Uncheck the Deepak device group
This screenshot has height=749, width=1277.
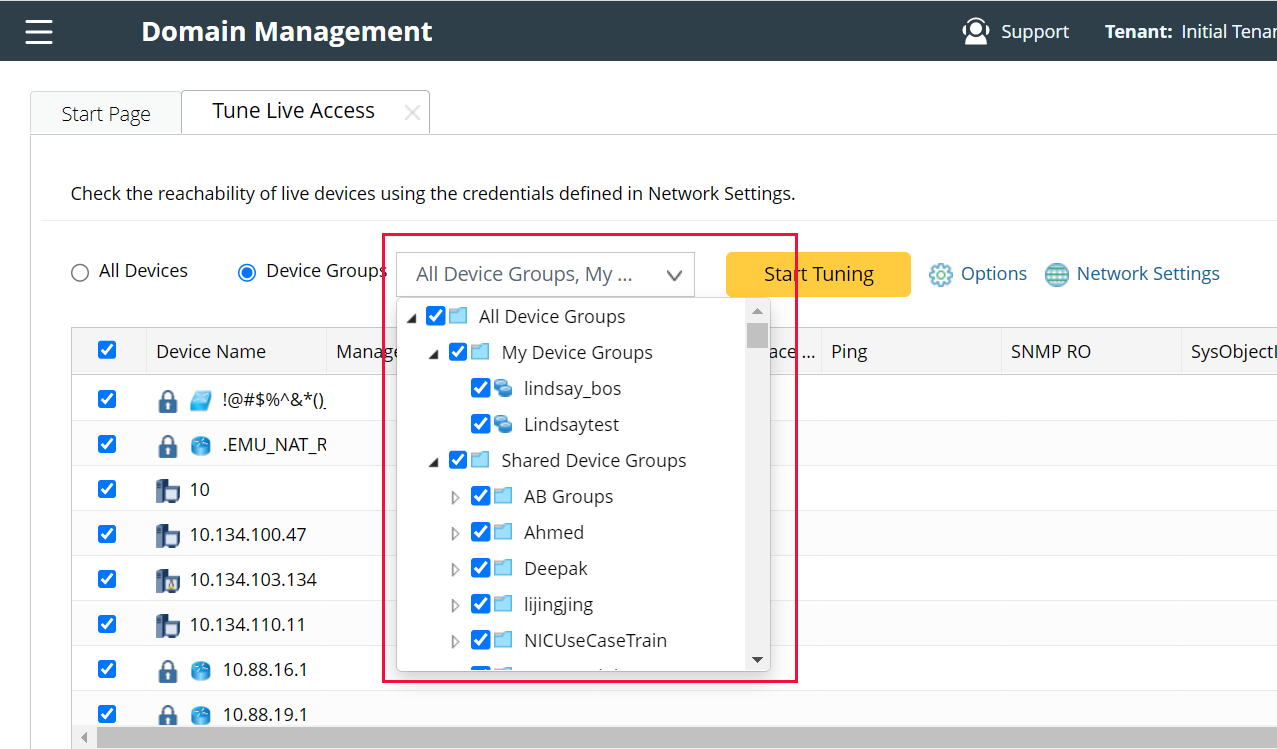coord(481,567)
